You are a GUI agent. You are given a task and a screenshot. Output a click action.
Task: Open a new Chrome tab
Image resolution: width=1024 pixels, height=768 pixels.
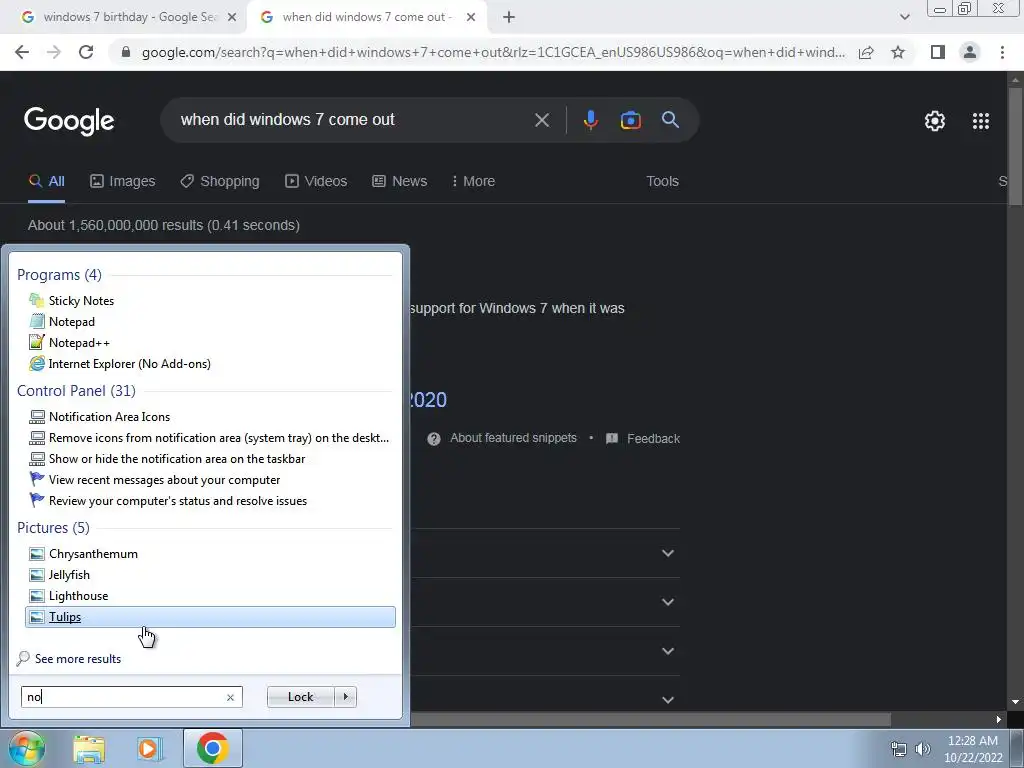(509, 17)
